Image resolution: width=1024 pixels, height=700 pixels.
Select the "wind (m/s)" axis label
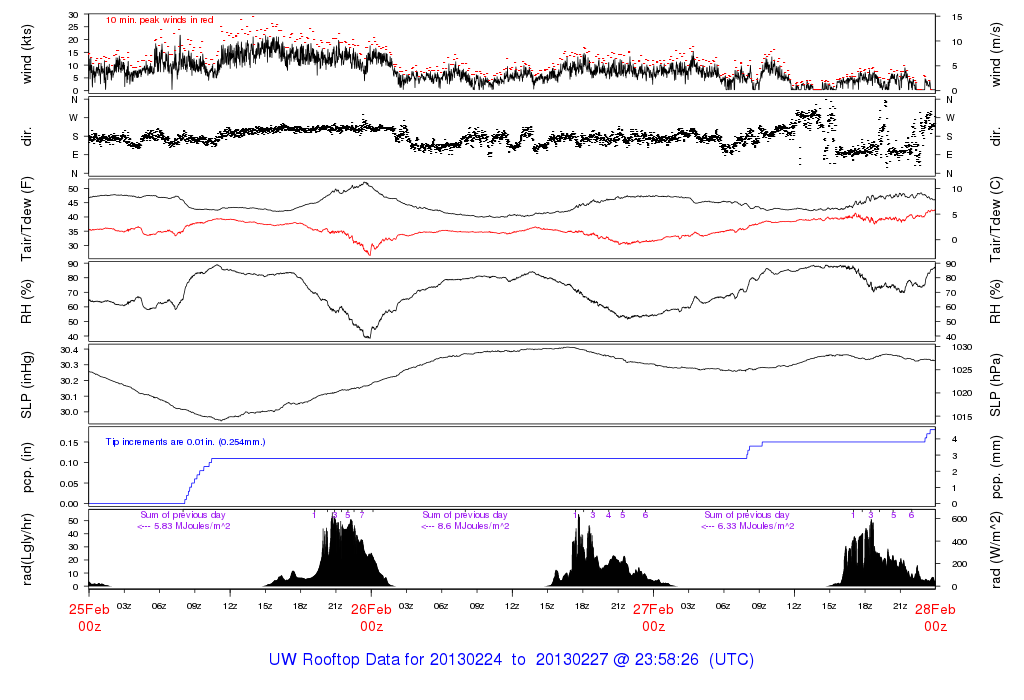[x=995, y=54]
